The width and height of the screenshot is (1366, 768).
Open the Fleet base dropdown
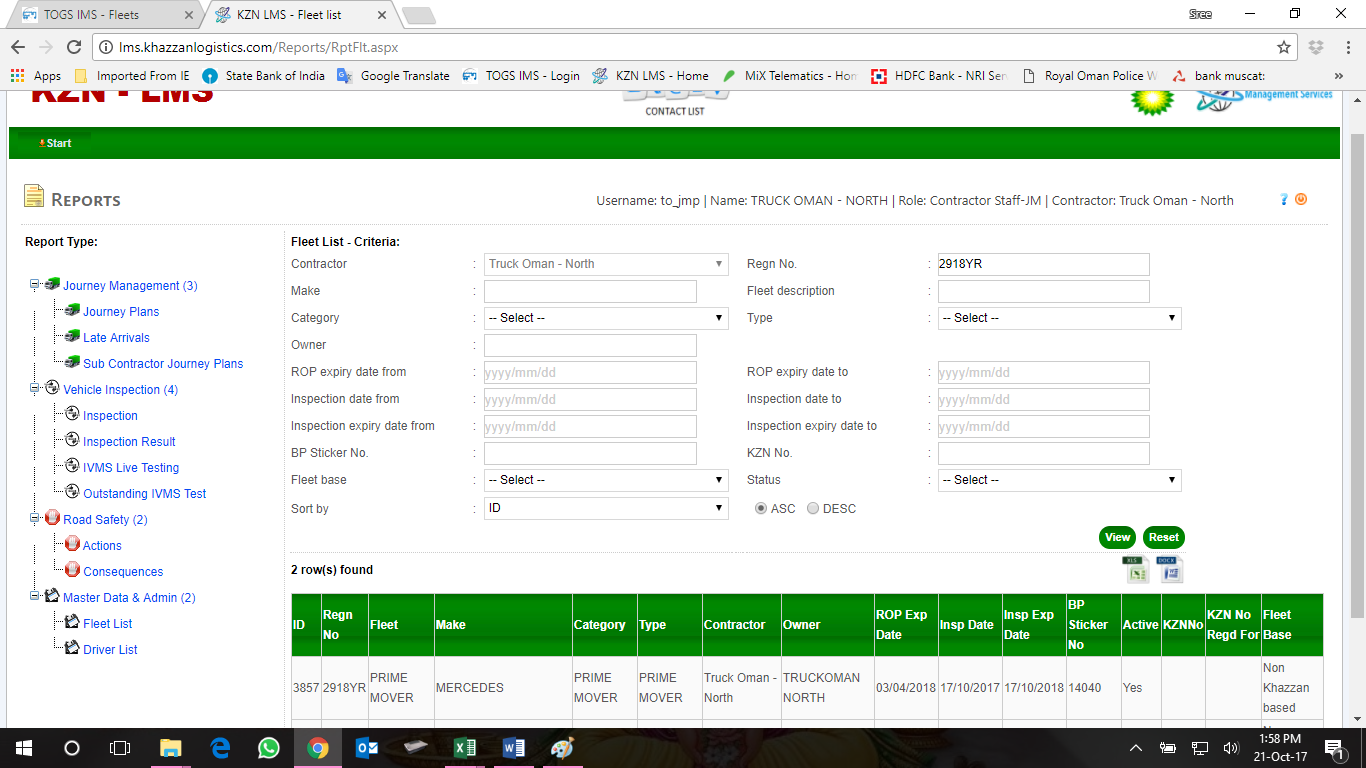[606, 480]
